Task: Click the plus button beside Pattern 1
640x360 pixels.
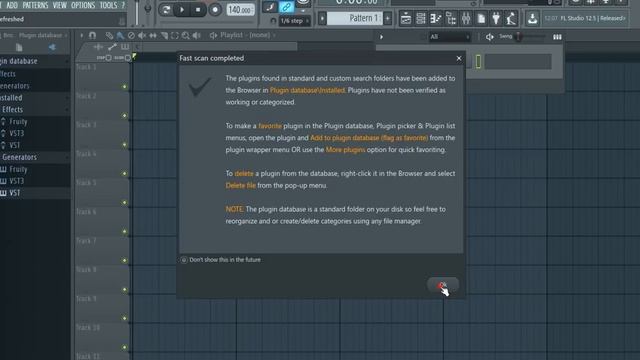Action: (x=387, y=18)
